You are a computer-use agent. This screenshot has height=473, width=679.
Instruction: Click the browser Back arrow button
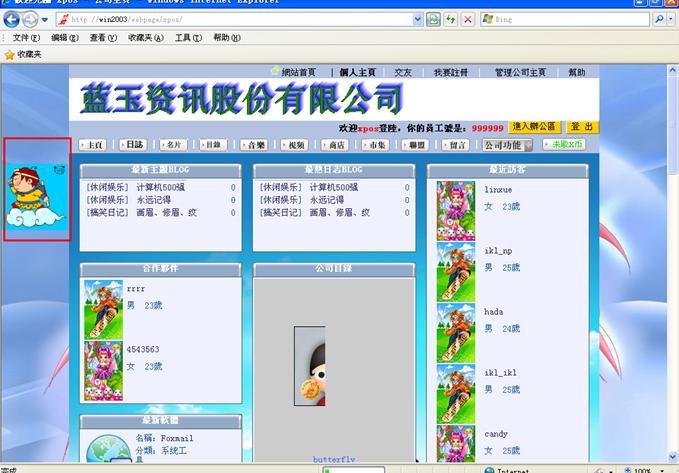(11, 20)
